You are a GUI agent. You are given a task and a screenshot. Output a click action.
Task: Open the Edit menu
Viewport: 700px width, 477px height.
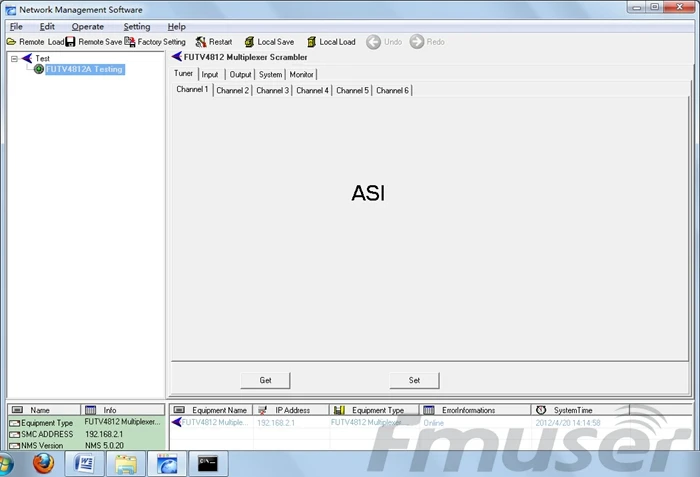point(47,27)
